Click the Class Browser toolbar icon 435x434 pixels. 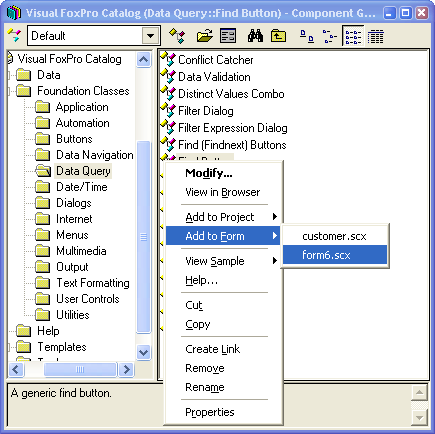177,36
